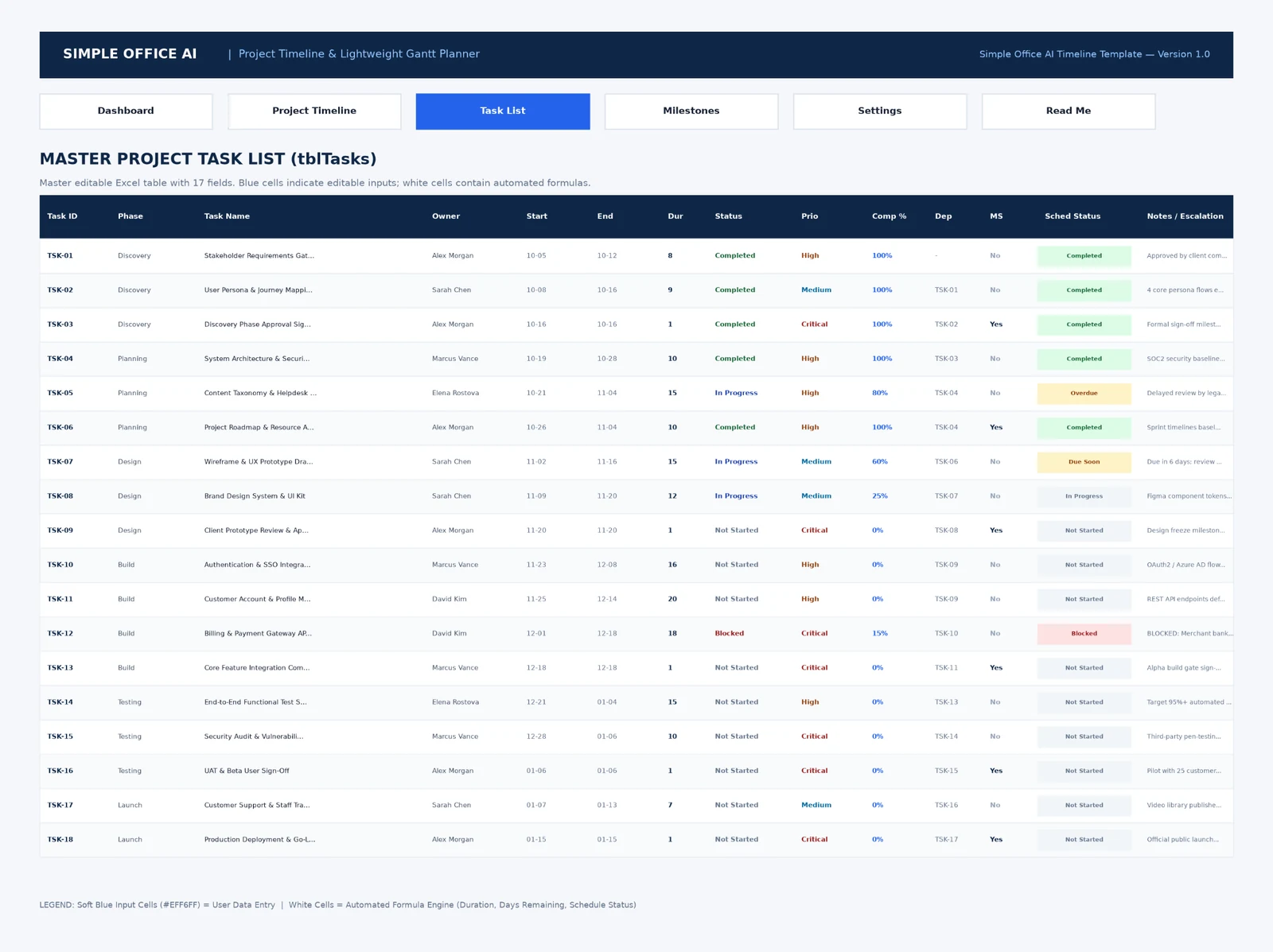Screen dimensions: 1273x952
Task: Select the TSK-01 task ID cell
Action: pyautogui.click(x=60, y=256)
